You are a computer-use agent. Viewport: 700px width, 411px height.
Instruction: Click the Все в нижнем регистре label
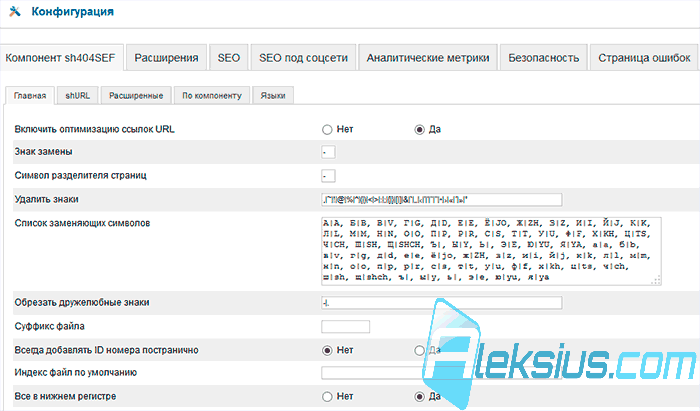pyautogui.click(x=65, y=396)
